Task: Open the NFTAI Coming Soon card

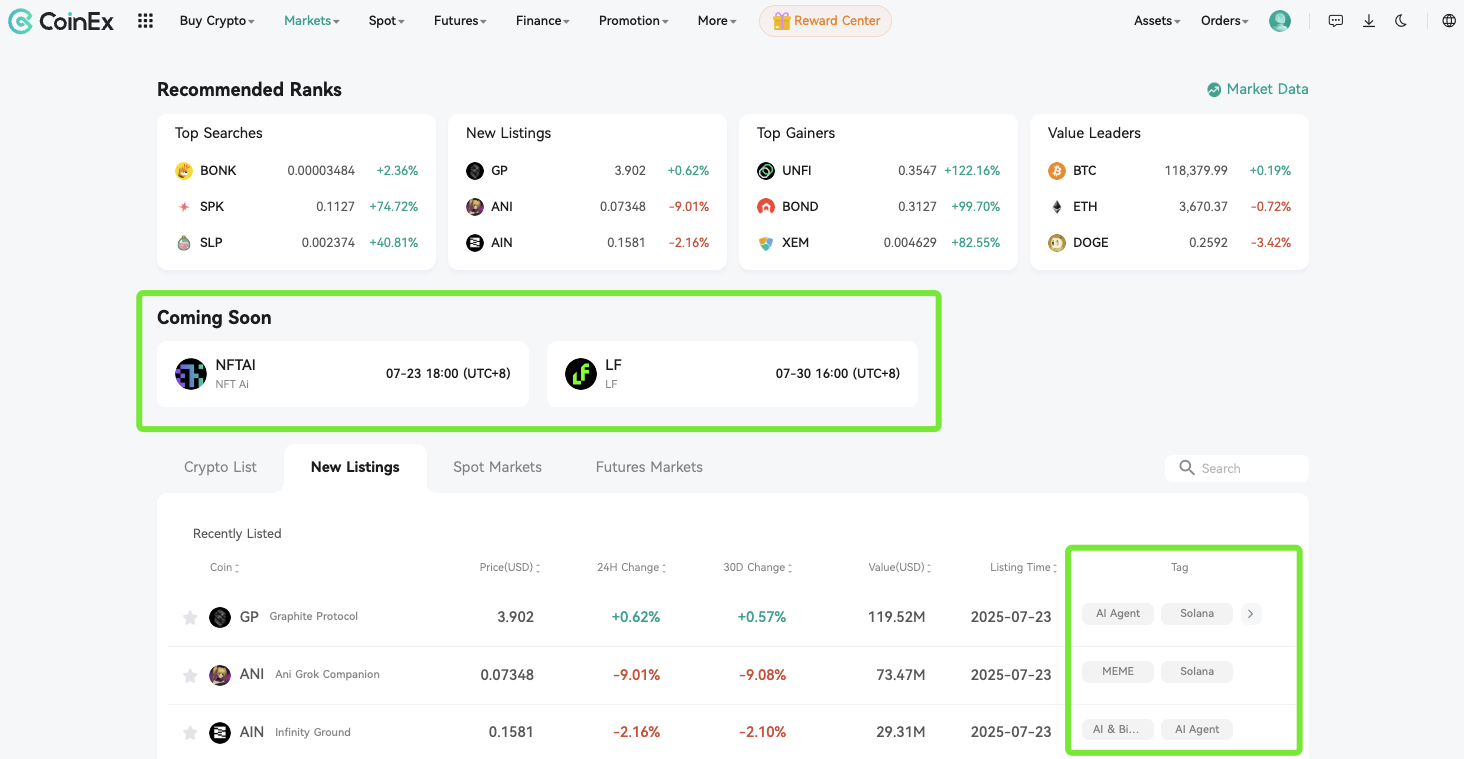Action: coord(343,374)
